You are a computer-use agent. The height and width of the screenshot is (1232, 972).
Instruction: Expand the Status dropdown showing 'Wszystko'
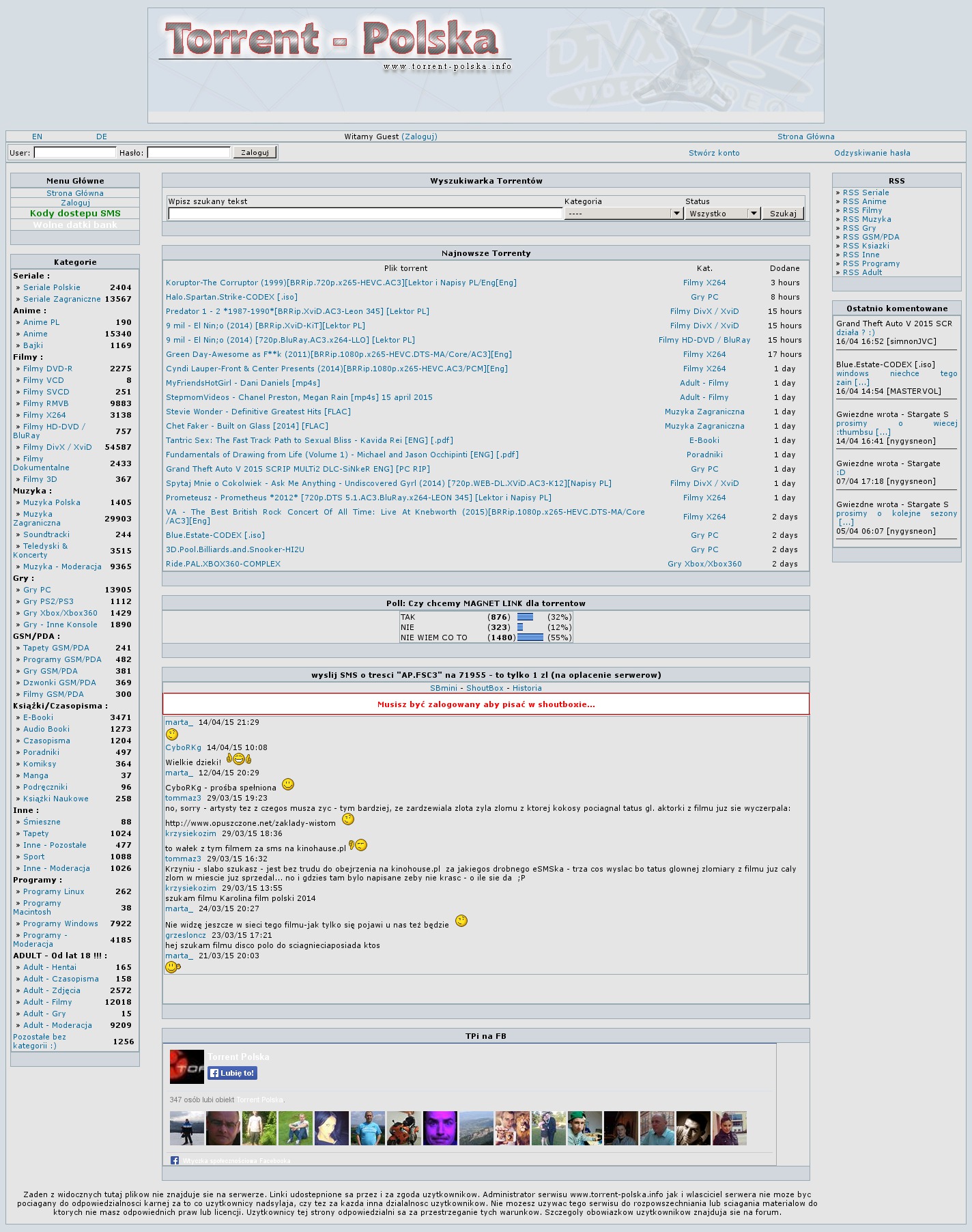pos(722,214)
